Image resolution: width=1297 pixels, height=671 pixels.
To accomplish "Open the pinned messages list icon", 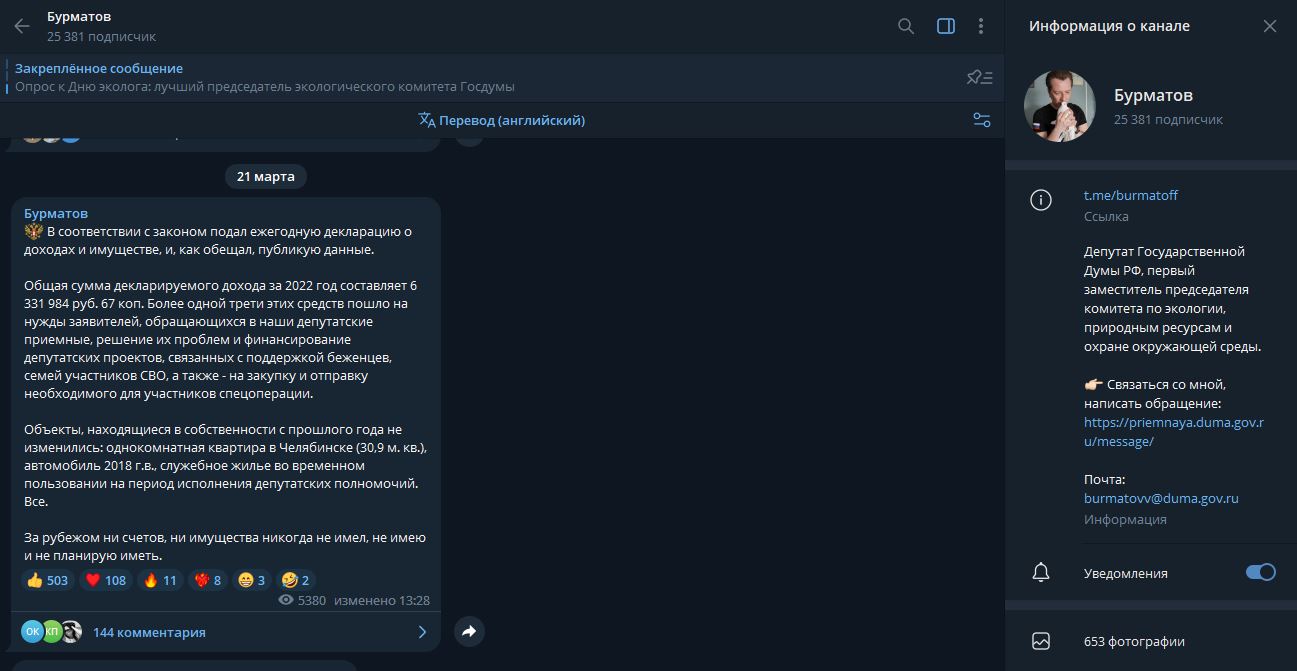I will (x=979, y=78).
